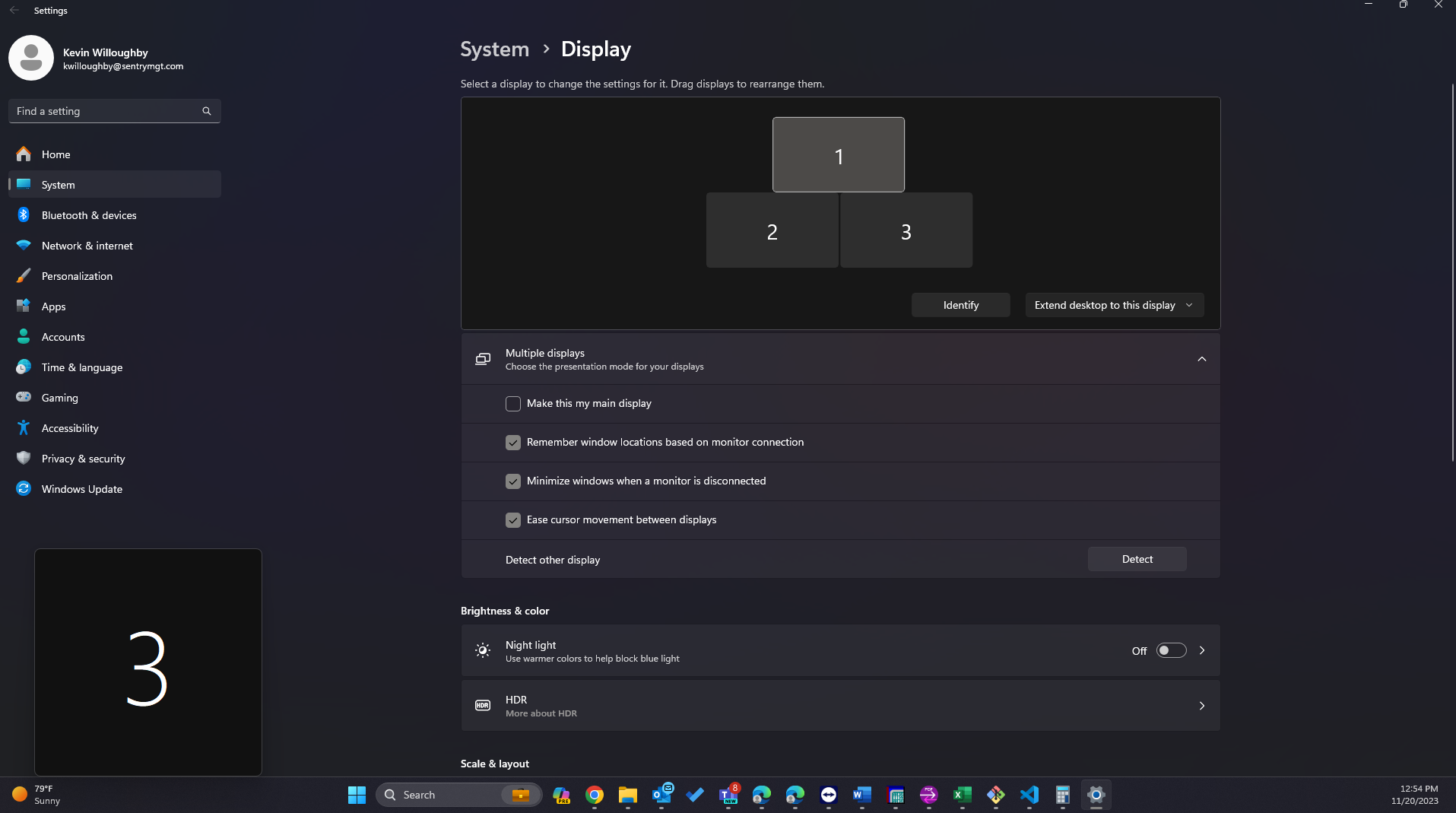Click the Detect button
Screen dimensions: 1456x813
coord(1137,559)
